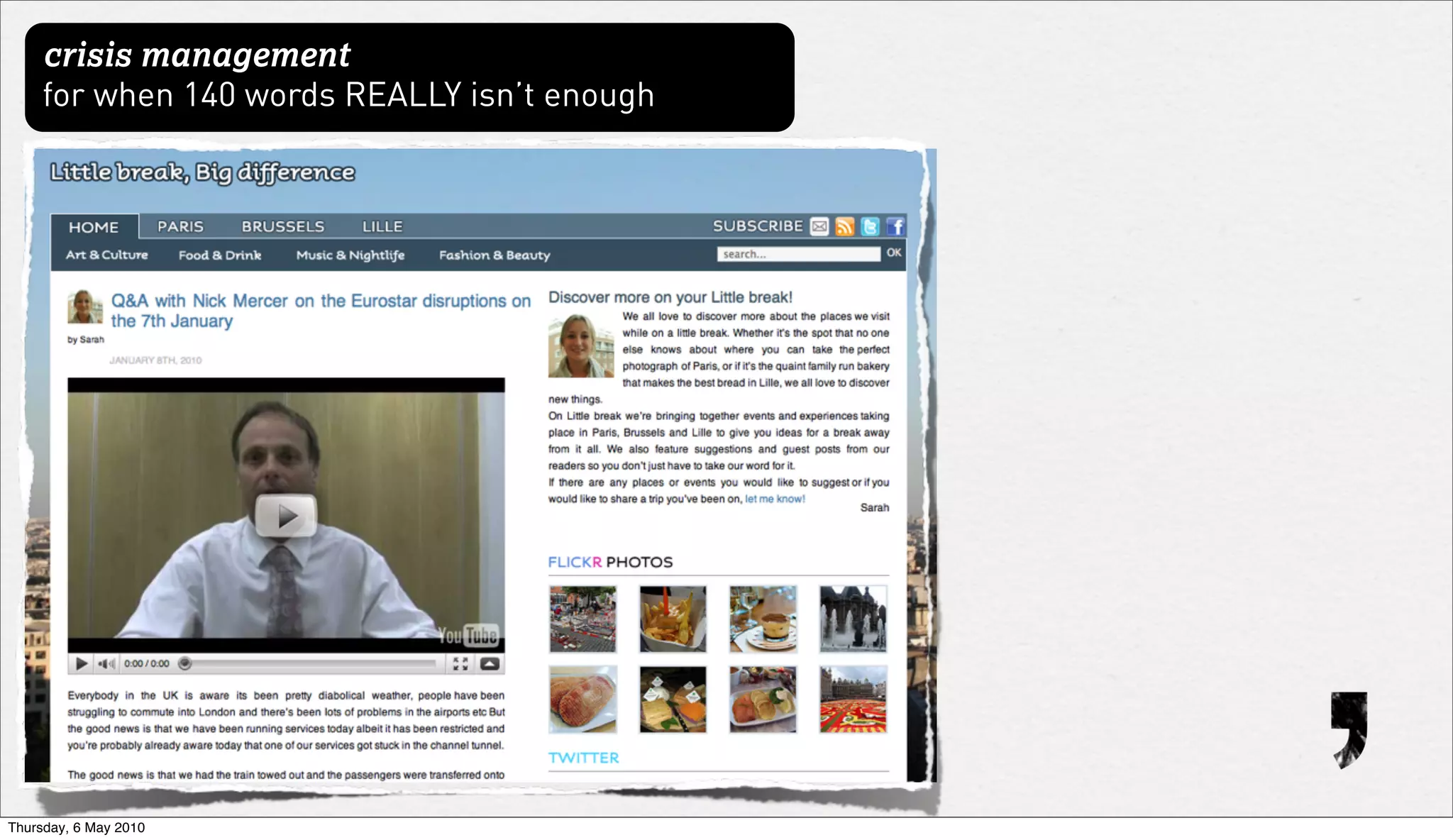Open the RSS feed icon

pos(844,227)
